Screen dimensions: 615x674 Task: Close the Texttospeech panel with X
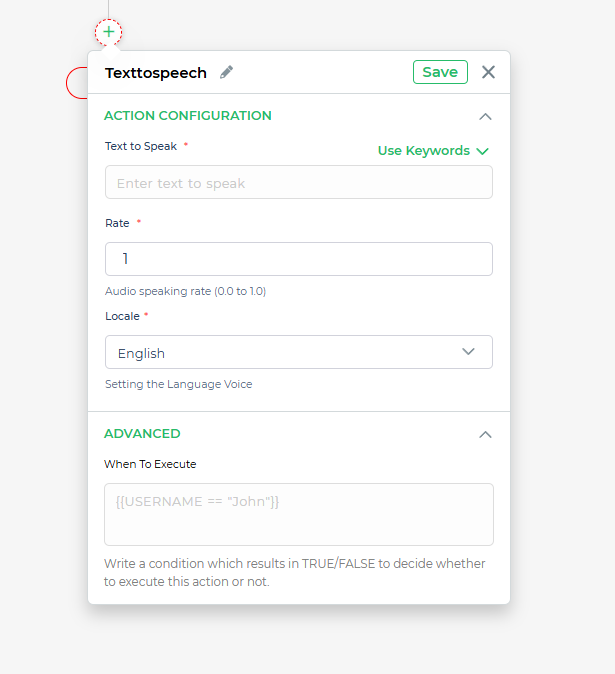(488, 72)
